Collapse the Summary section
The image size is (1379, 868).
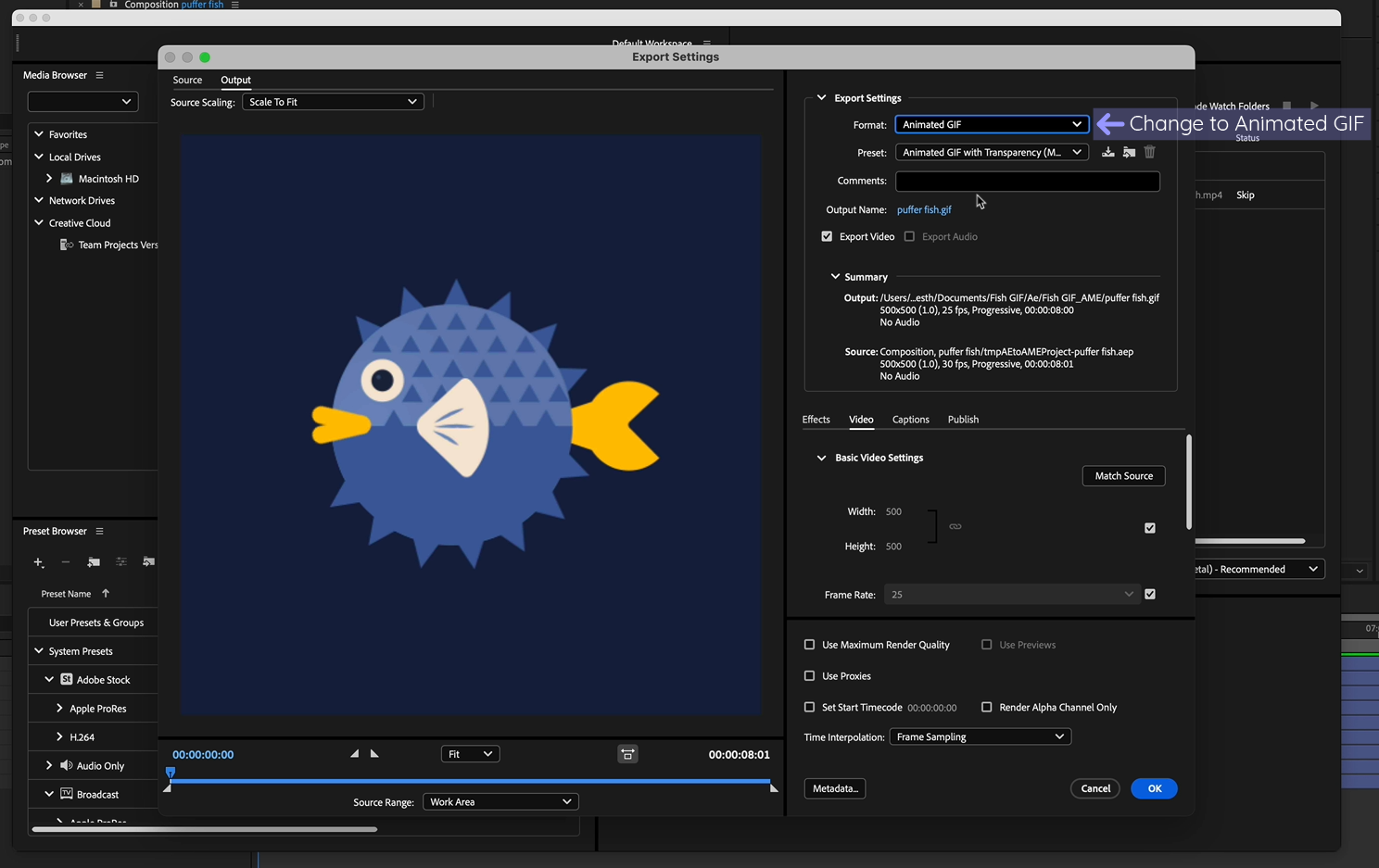(x=834, y=276)
